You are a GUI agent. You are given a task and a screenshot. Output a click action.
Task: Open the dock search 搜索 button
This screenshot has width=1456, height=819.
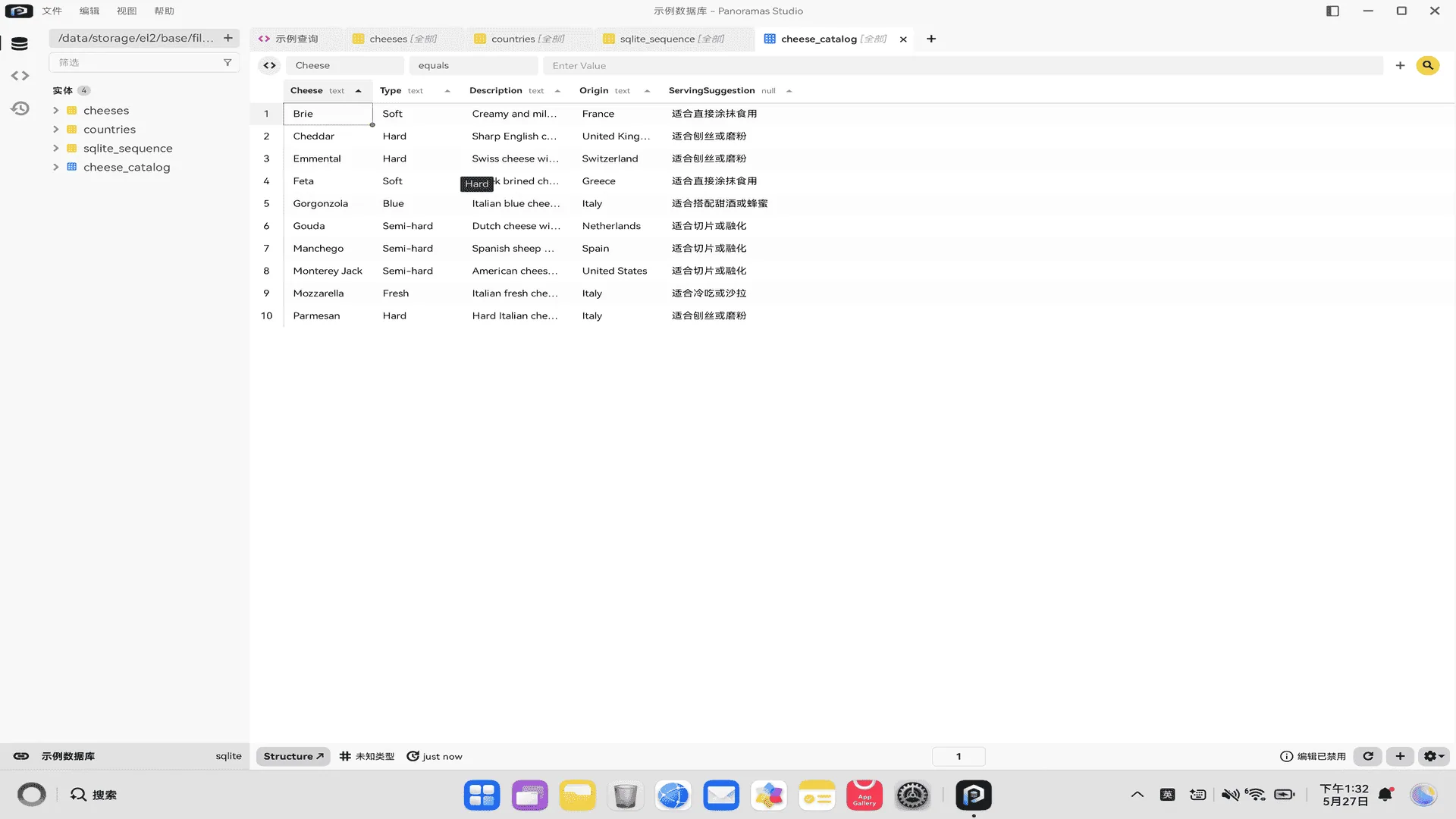[x=94, y=795]
